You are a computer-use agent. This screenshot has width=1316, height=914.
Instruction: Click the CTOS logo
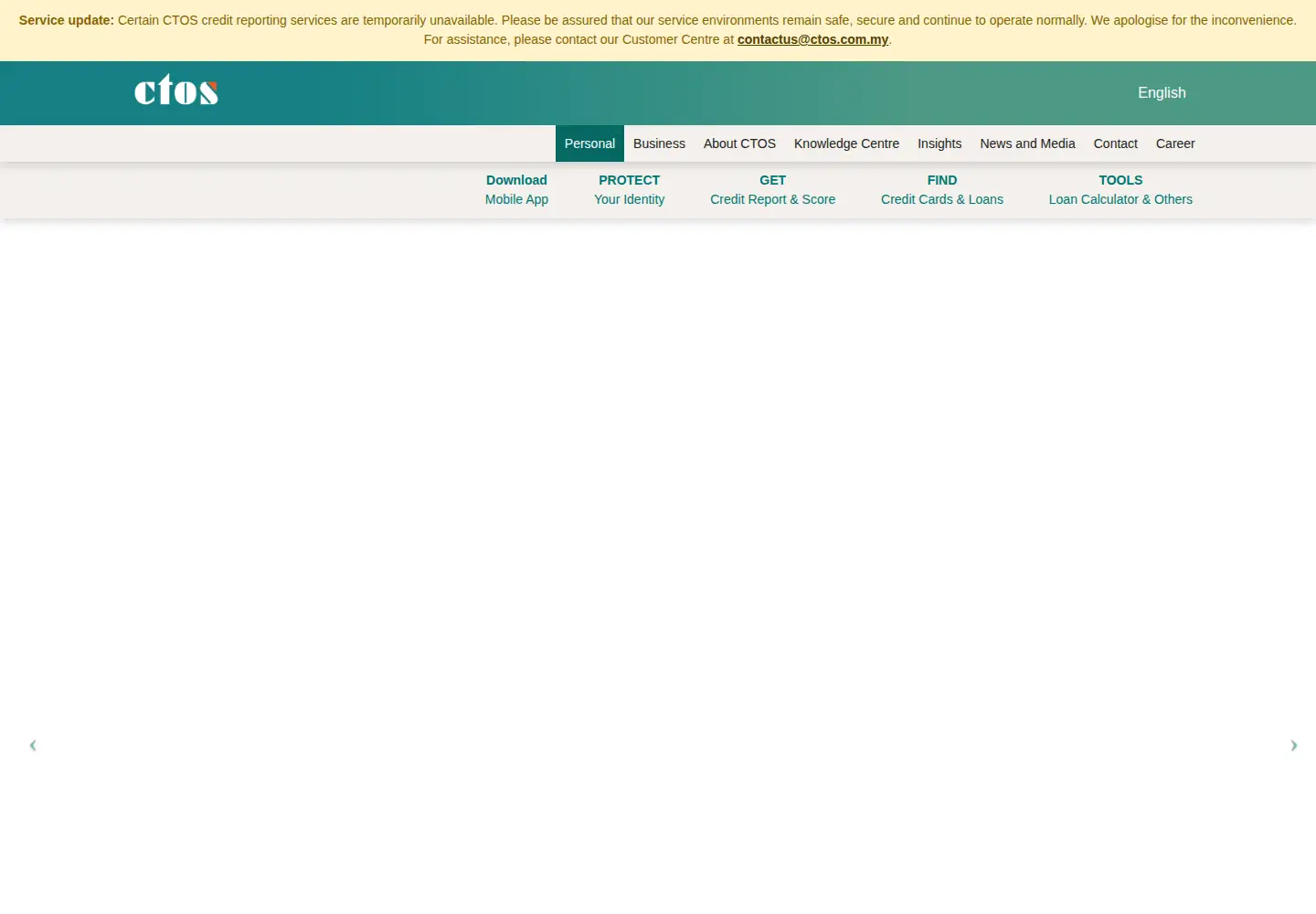[x=176, y=90]
